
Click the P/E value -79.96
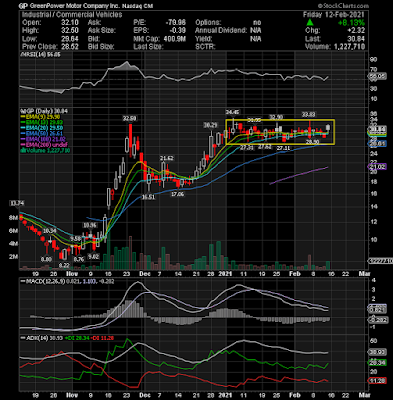tap(176, 23)
